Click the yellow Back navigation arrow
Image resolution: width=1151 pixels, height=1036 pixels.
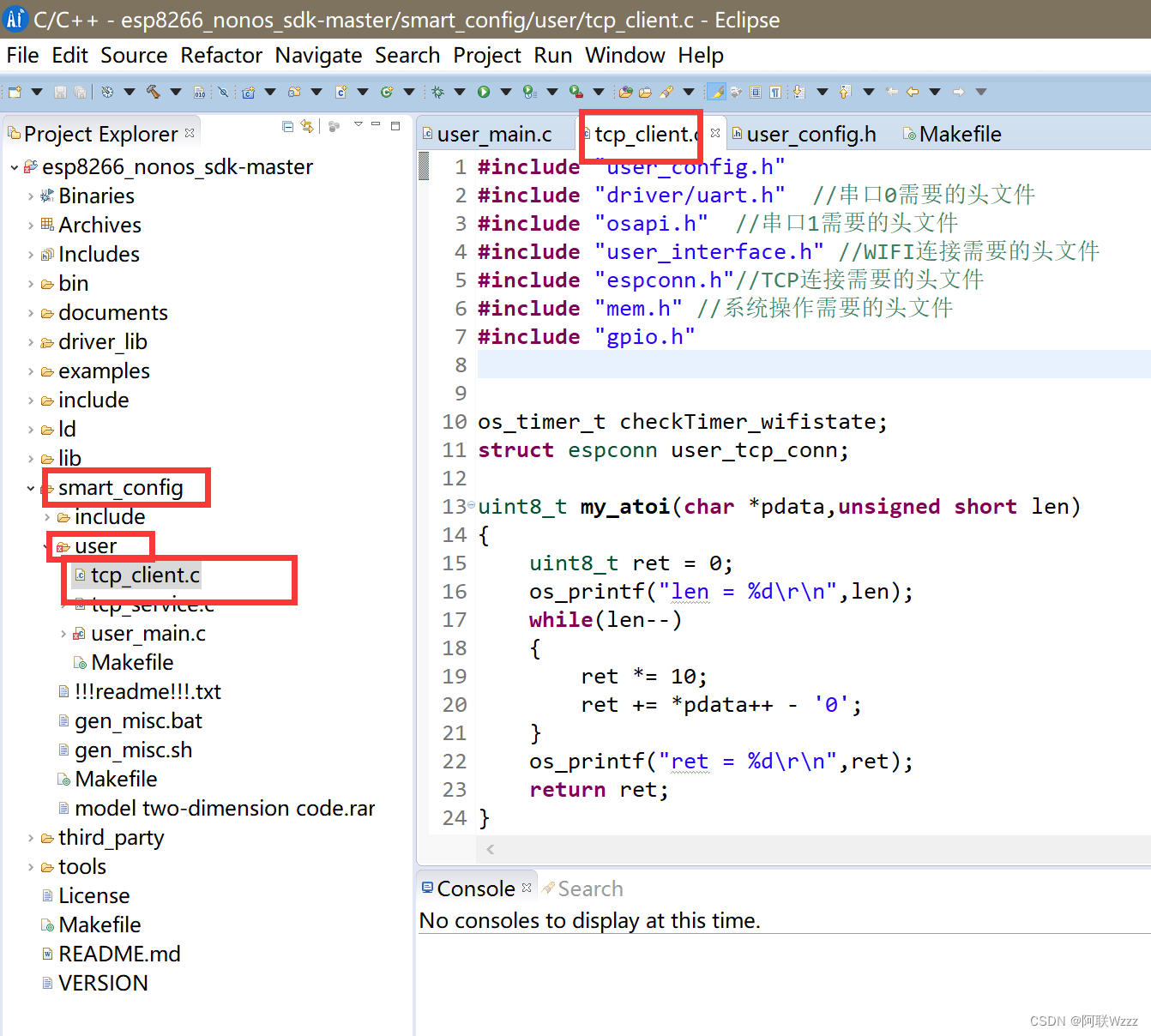pos(913,92)
